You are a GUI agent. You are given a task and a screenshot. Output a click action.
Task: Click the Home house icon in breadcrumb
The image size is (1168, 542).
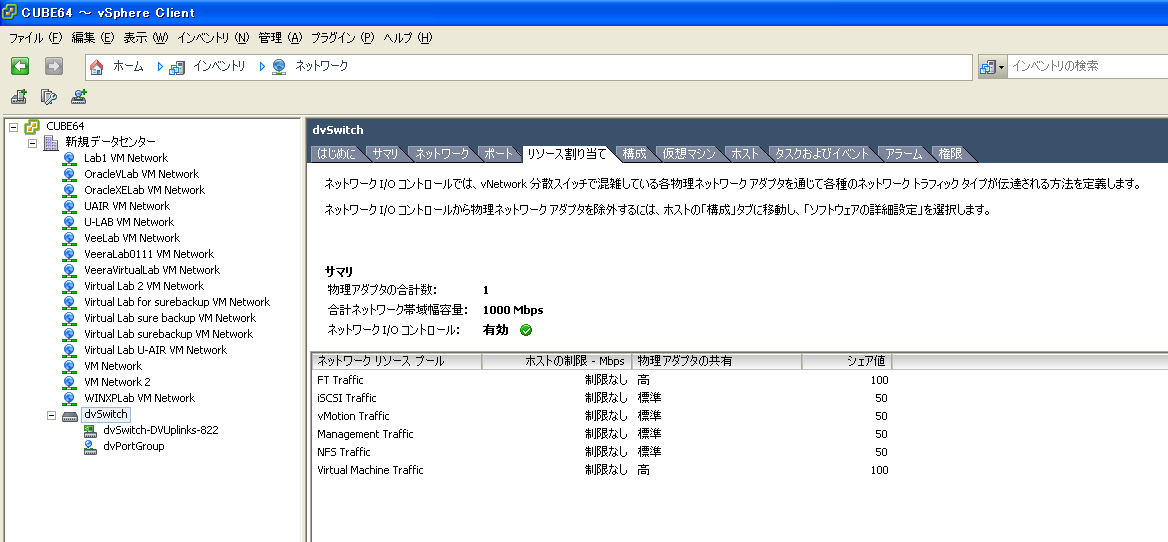point(96,67)
